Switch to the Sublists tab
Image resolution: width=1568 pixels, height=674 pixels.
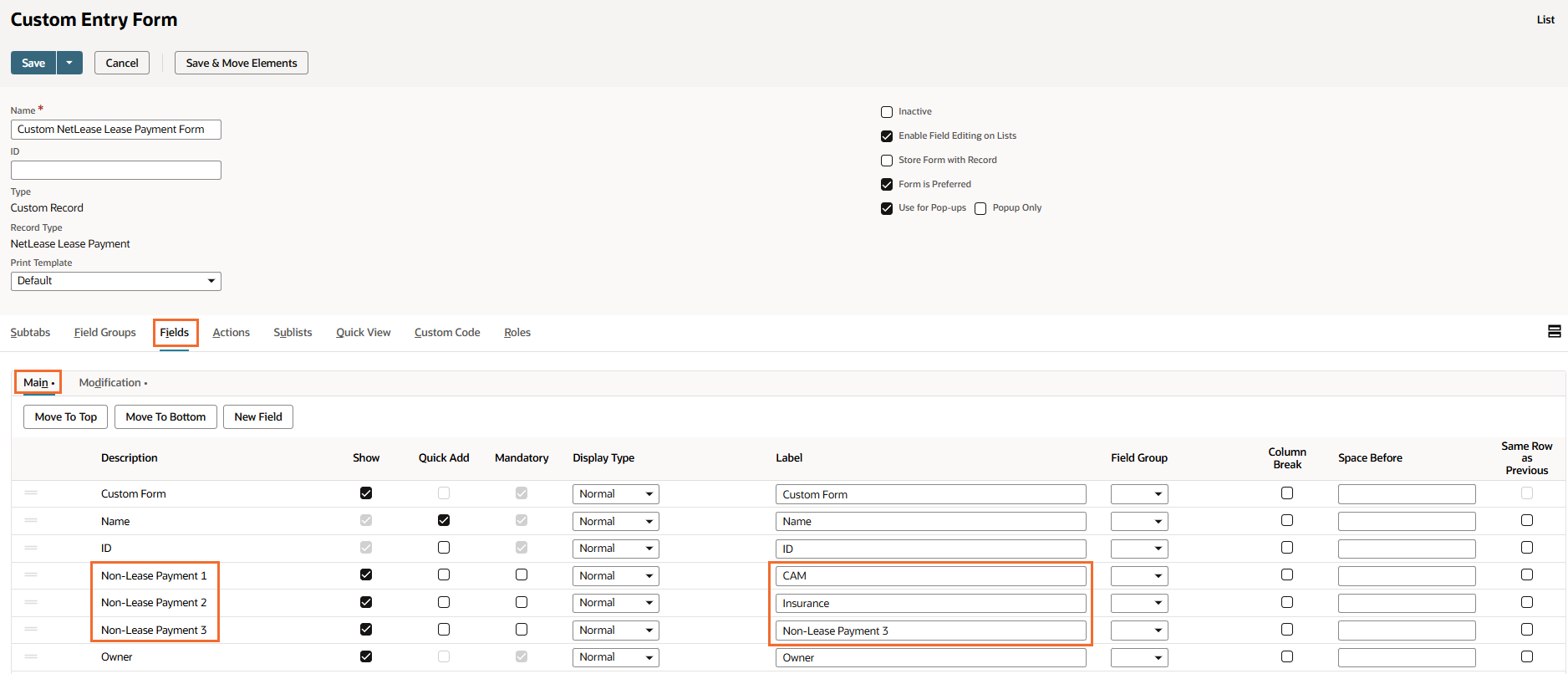tap(293, 333)
